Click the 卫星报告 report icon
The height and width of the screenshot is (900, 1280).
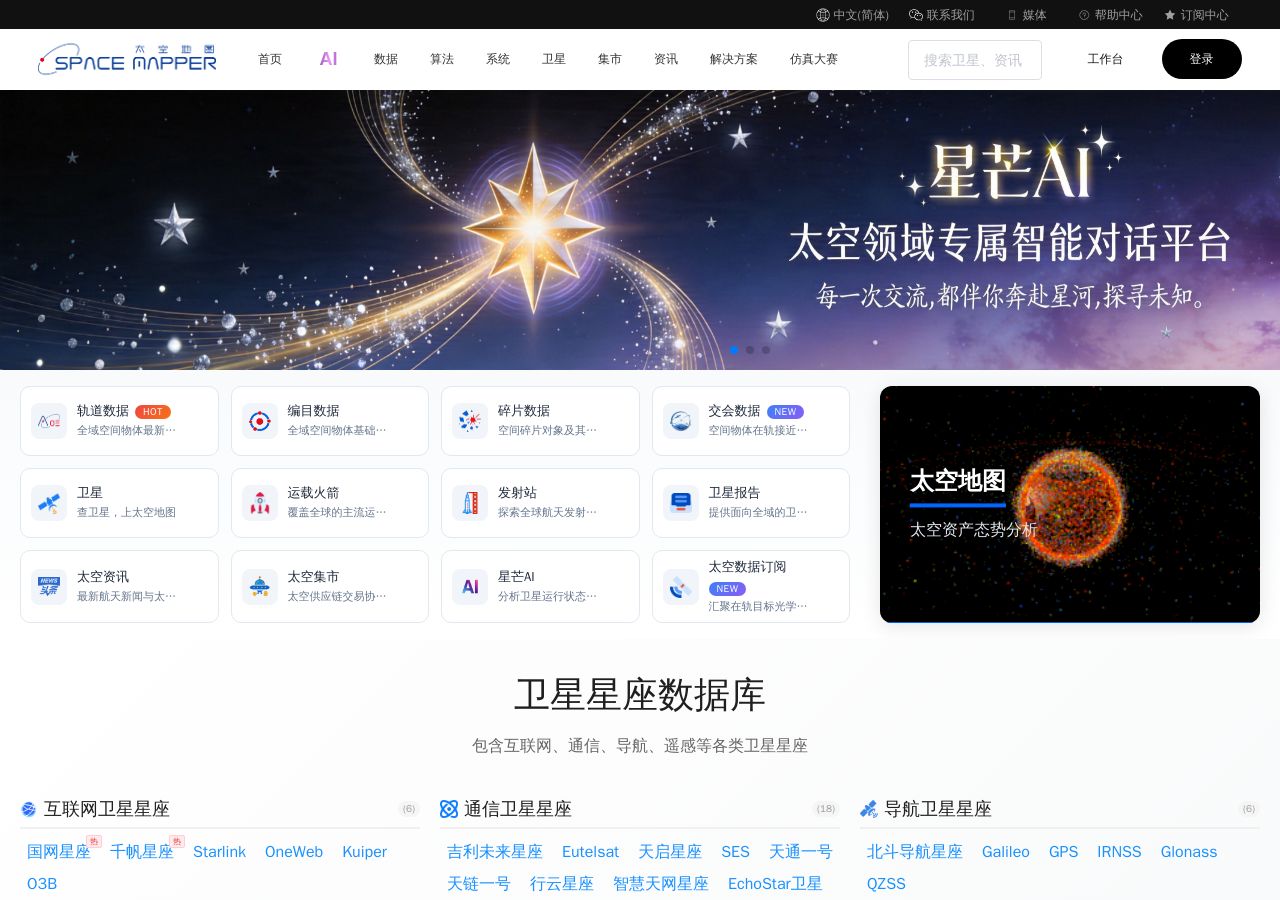(681, 503)
